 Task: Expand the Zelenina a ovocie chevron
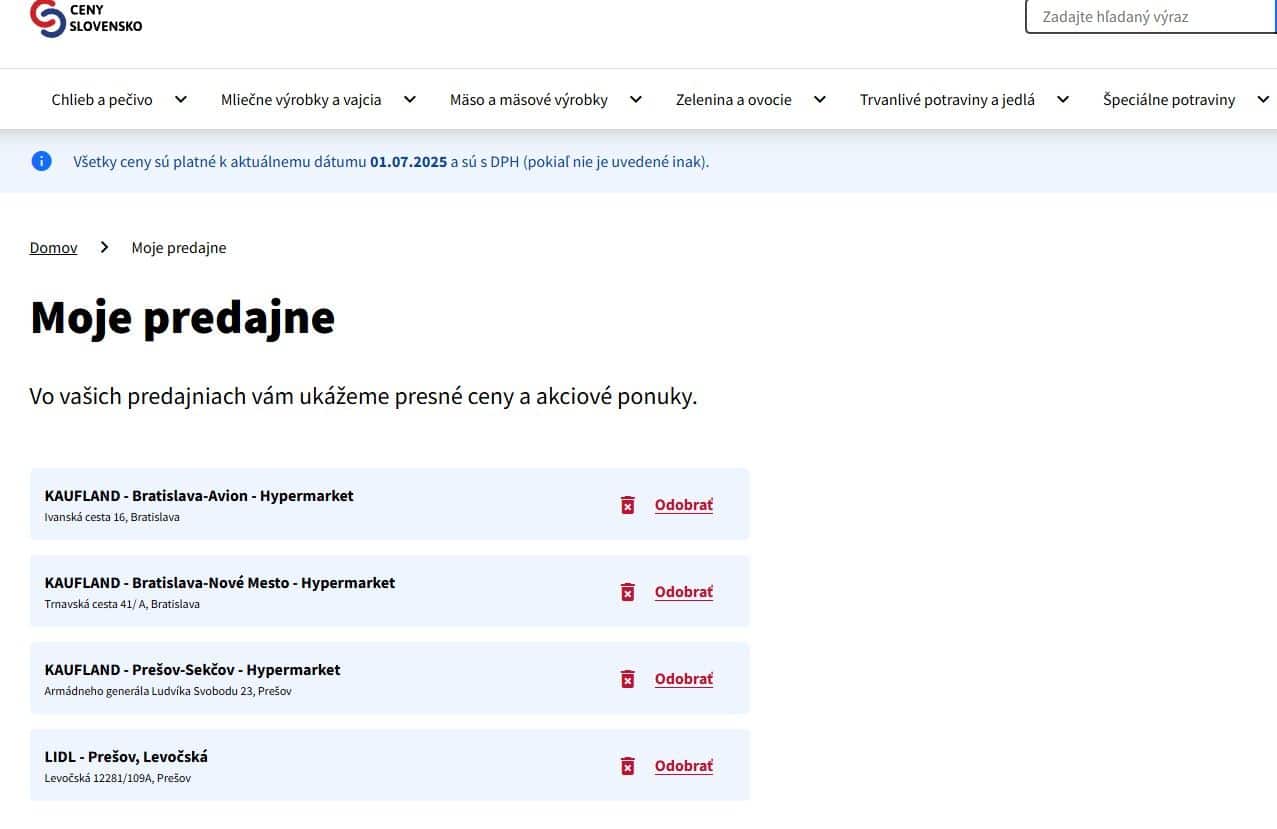[x=820, y=99]
